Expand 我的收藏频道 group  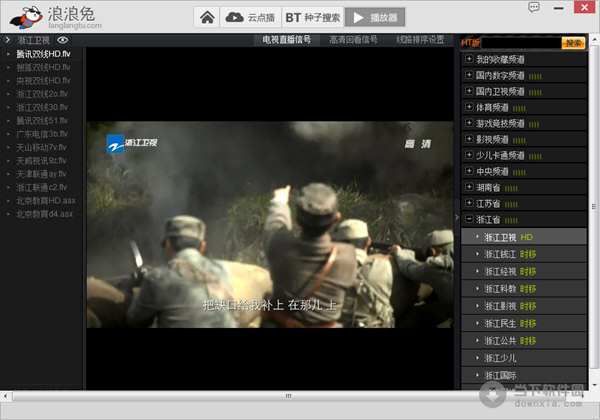[469, 59]
